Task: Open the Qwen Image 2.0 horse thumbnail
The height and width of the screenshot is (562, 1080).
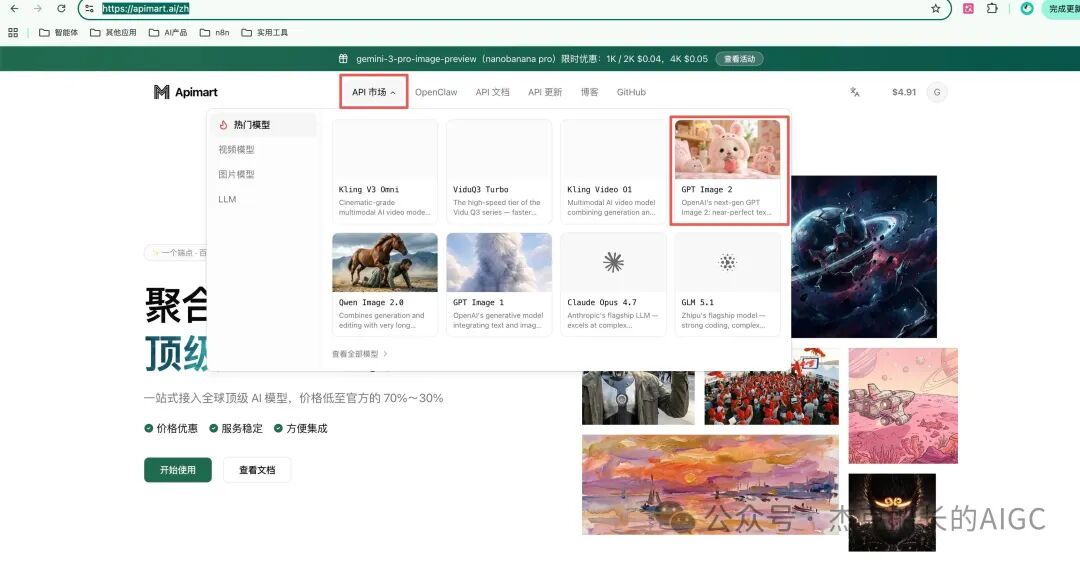Action: click(384, 262)
